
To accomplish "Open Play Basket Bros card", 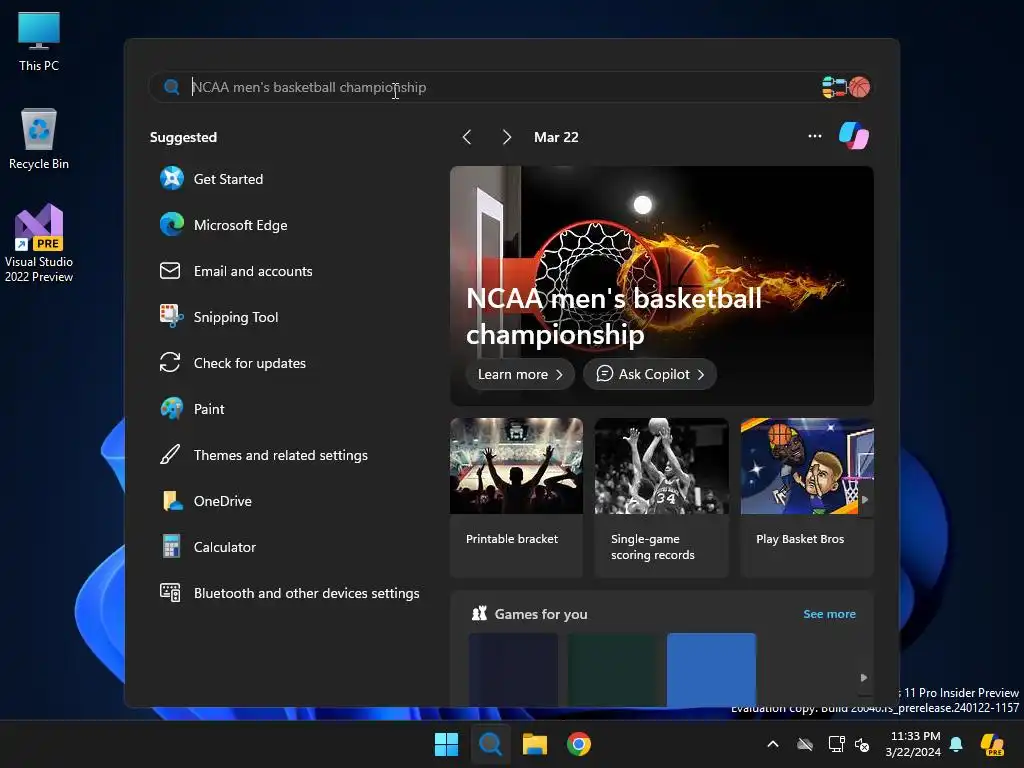I will tap(807, 498).
